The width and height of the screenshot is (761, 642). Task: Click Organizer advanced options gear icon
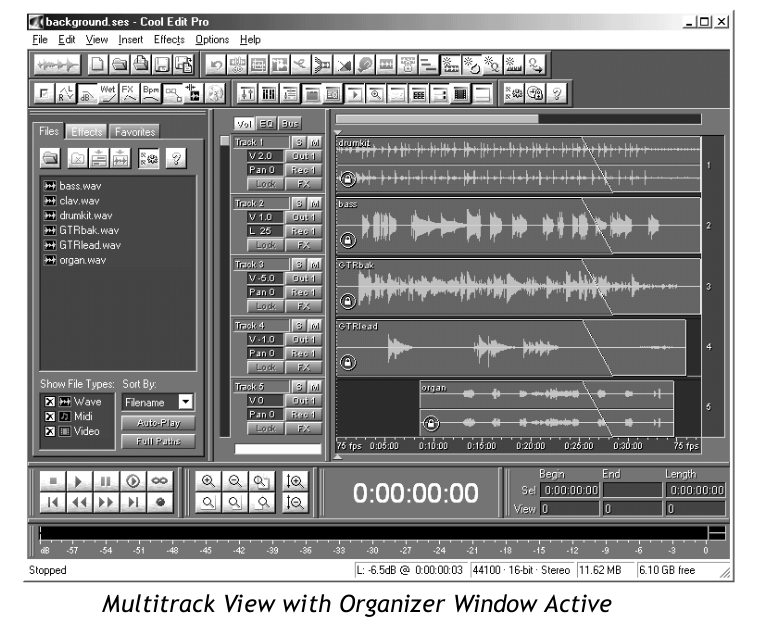coord(149,158)
